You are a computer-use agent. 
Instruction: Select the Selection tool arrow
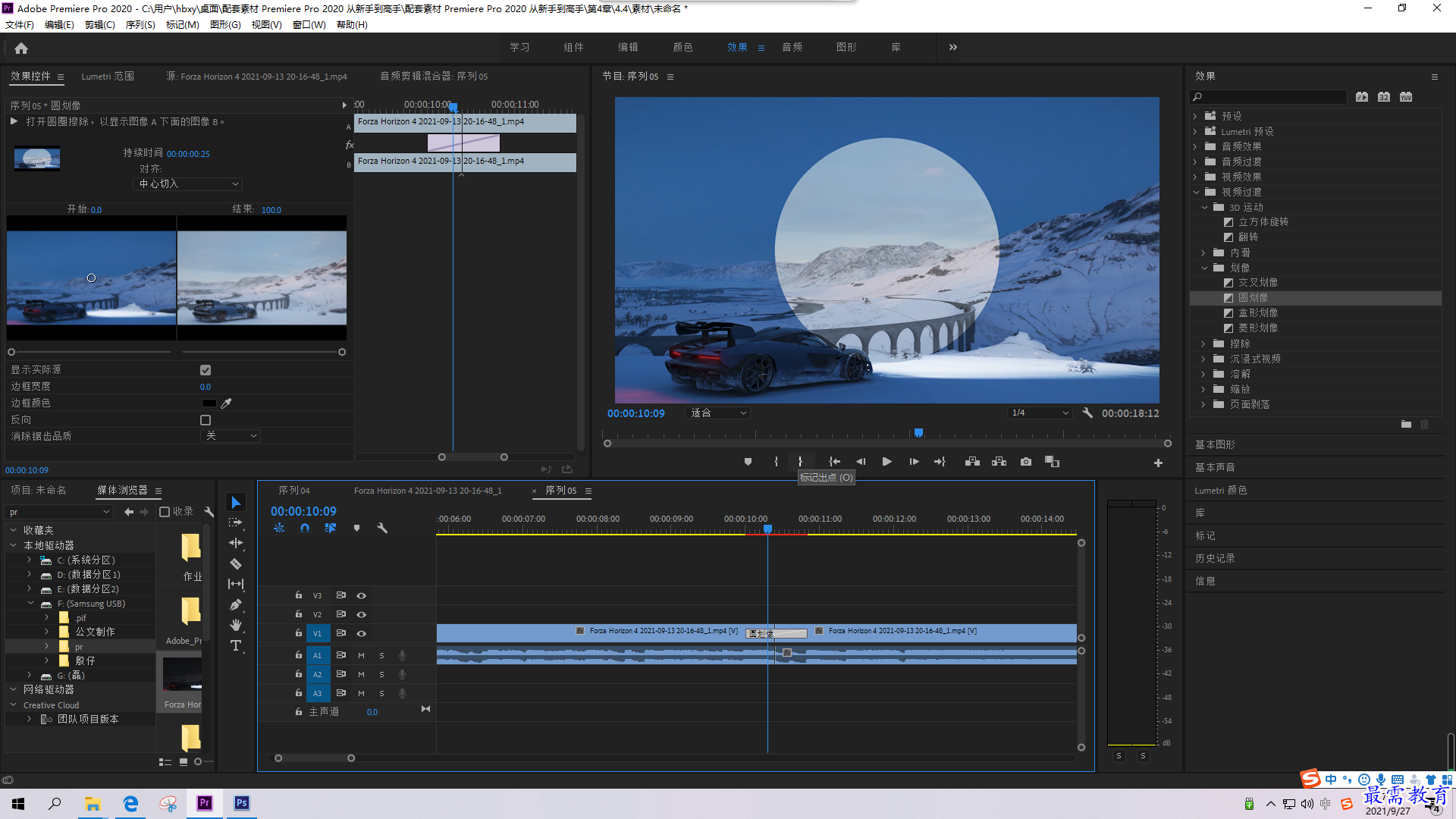click(236, 503)
